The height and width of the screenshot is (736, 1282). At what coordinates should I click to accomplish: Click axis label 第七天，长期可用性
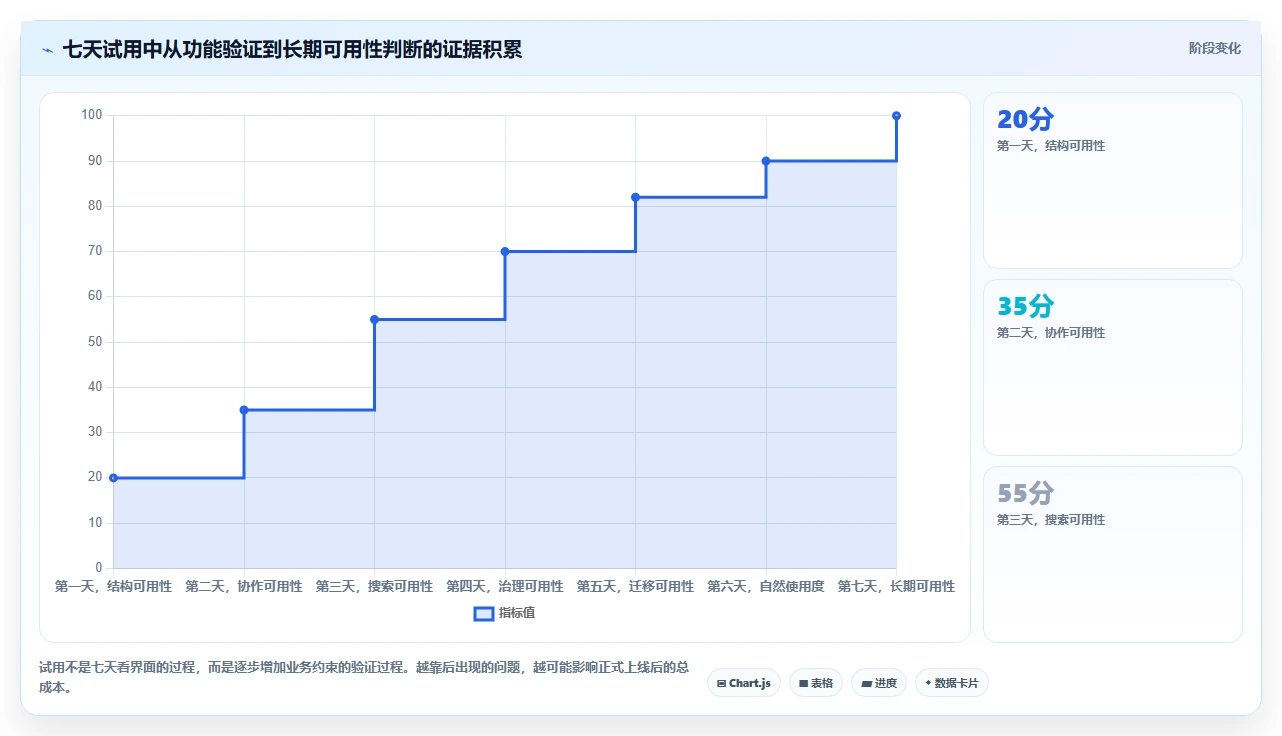[896, 586]
